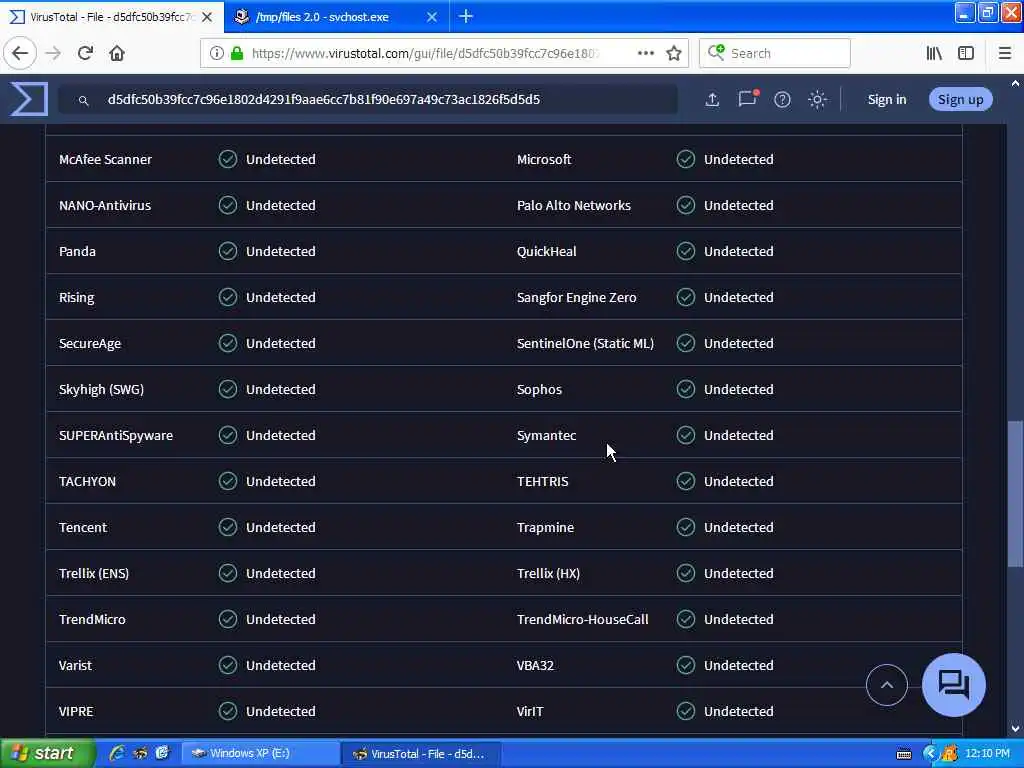Click the browser forward arrow
The image size is (1024, 768).
coord(54,54)
